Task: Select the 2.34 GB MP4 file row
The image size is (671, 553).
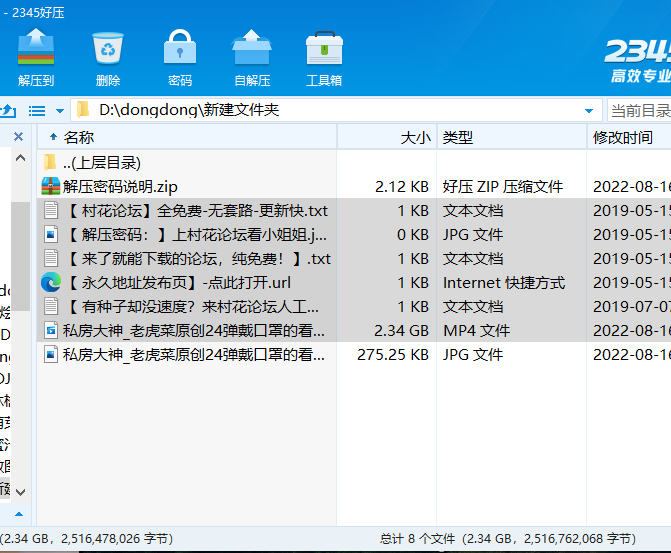Action: tap(193, 331)
